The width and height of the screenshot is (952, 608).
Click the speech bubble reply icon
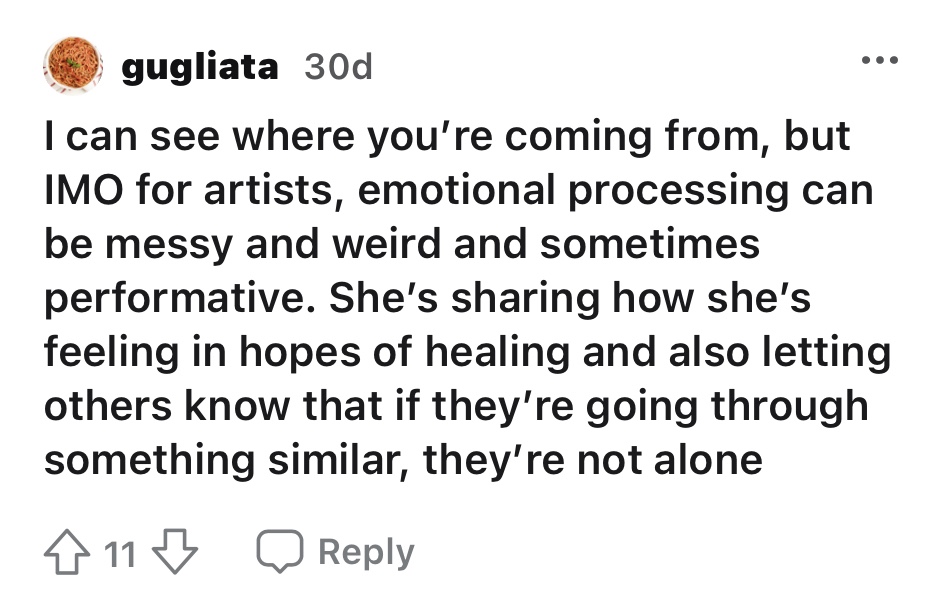[279, 552]
